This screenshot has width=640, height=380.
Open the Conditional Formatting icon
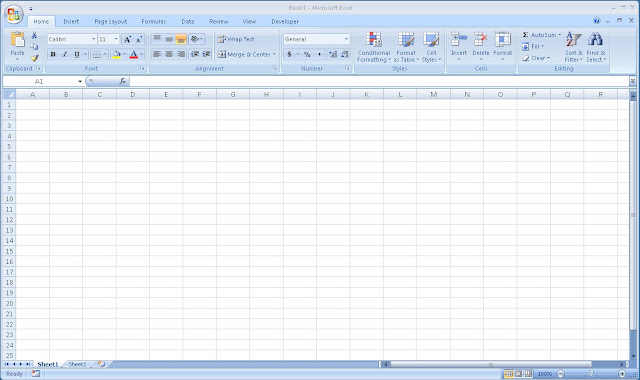(x=373, y=40)
